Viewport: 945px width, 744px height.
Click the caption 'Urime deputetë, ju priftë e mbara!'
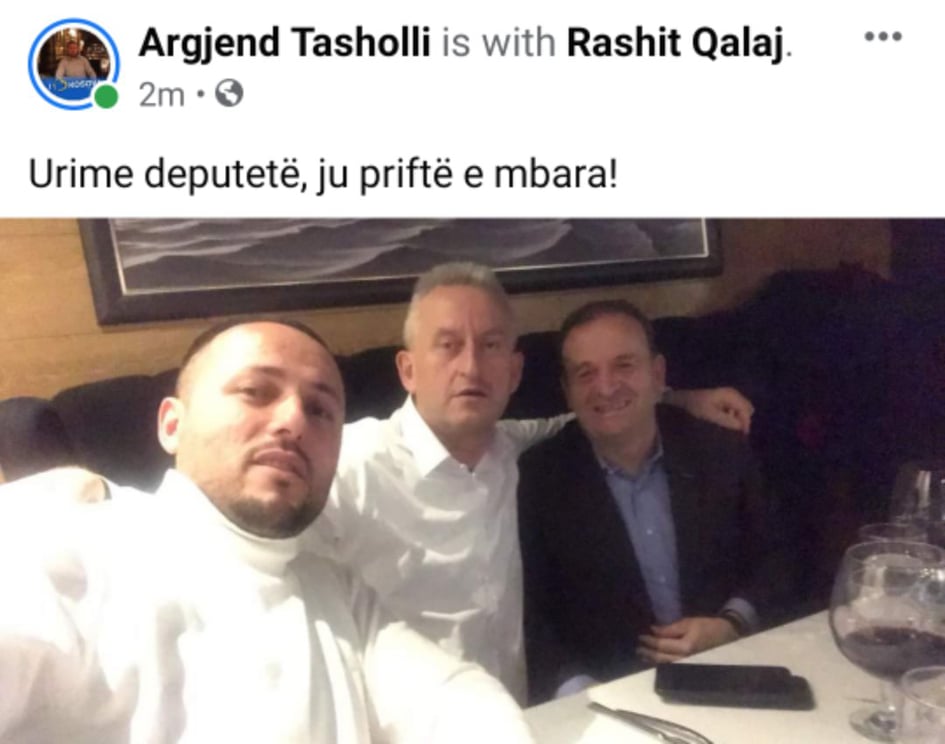coord(323,175)
